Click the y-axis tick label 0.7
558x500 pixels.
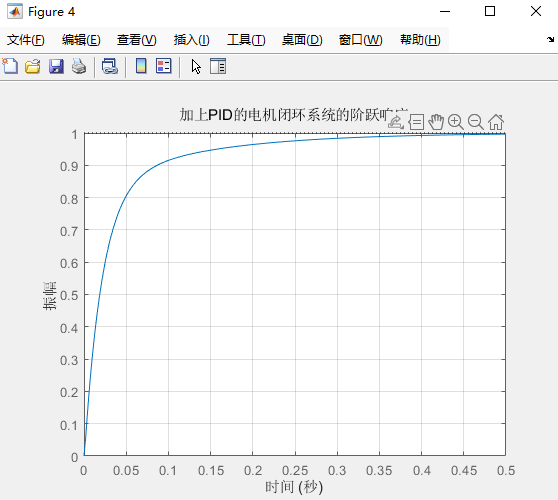(69, 232)
